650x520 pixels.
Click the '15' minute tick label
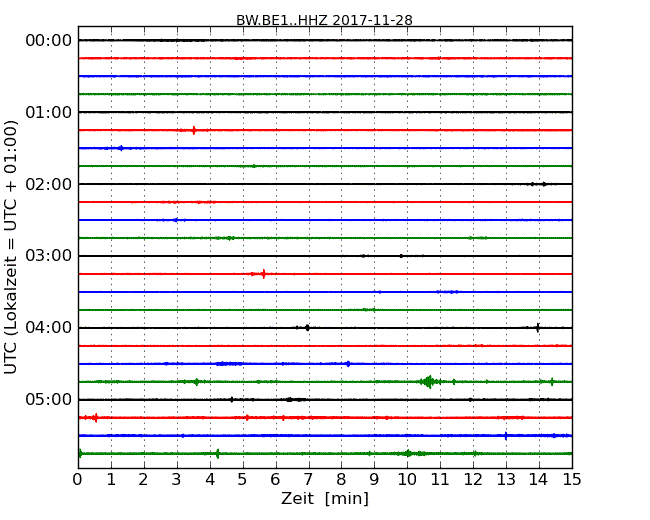[x=572, y=480]
